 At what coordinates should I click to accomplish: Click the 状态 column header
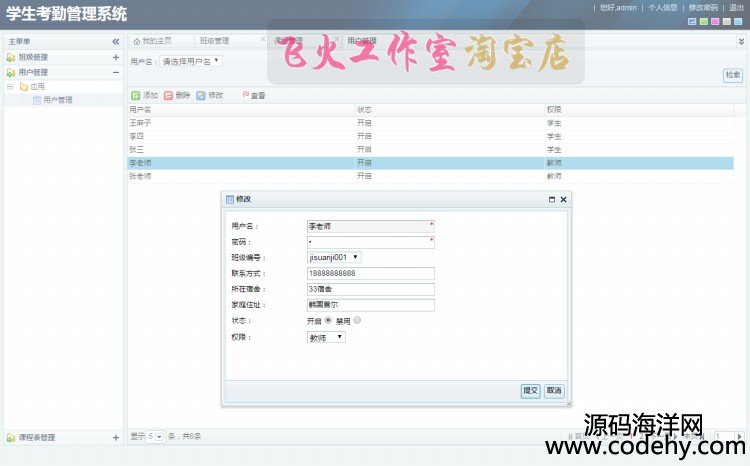point(450,110)
